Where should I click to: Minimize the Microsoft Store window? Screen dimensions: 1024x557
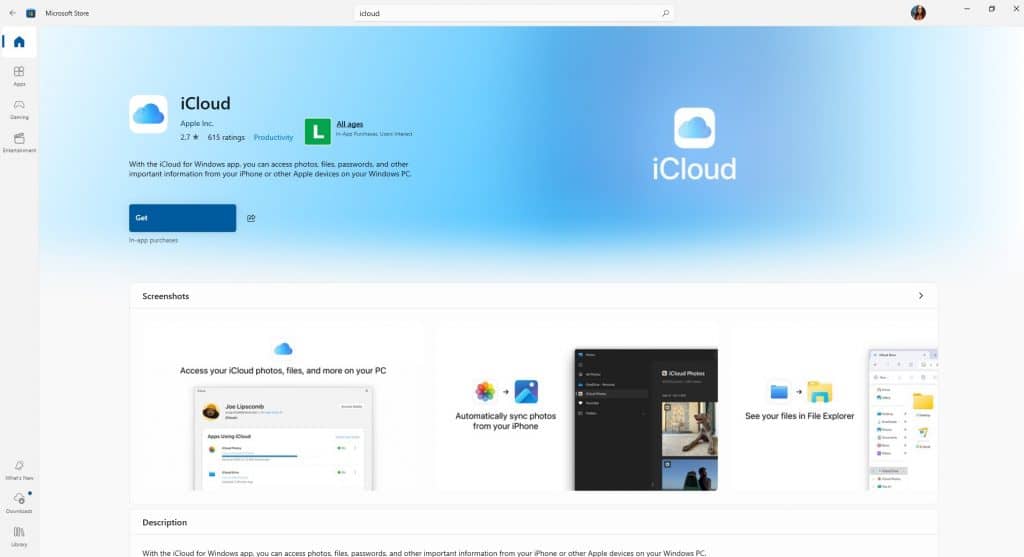point(967,9)
